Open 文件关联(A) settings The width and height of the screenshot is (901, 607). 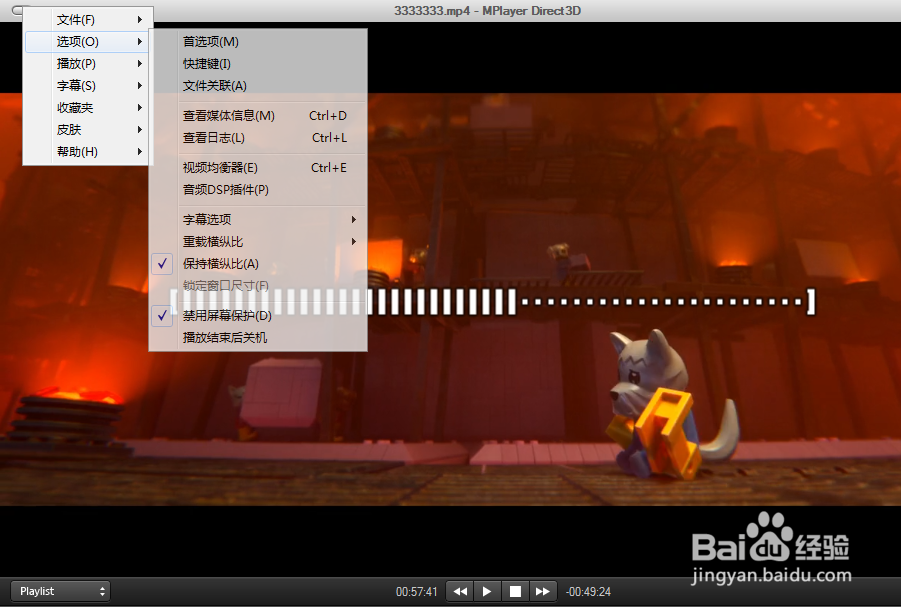[x=257, y=86]
